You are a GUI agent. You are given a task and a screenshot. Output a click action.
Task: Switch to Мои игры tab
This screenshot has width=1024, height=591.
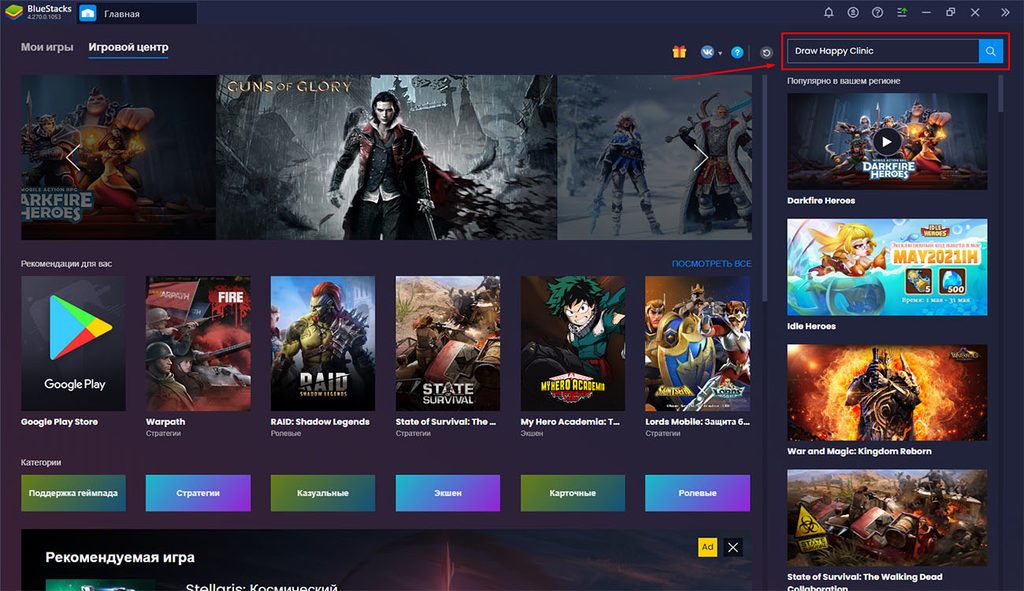point(46,47)
